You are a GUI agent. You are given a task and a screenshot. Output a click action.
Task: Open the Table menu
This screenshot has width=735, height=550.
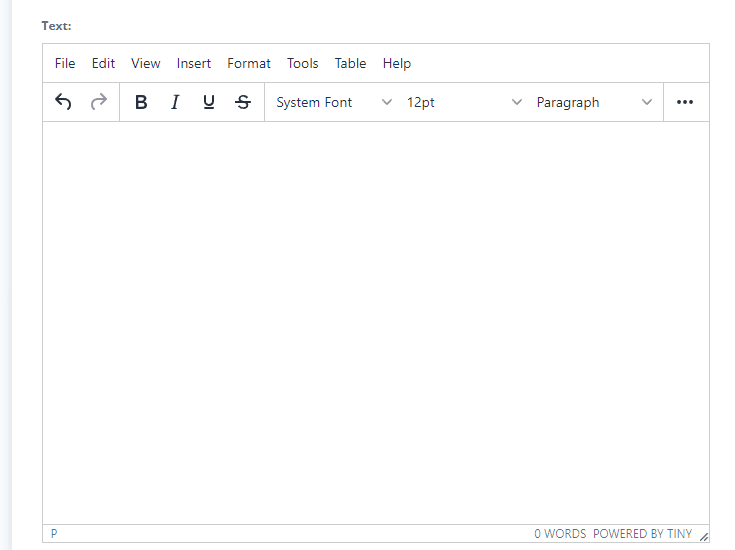[x=350, y=63]
